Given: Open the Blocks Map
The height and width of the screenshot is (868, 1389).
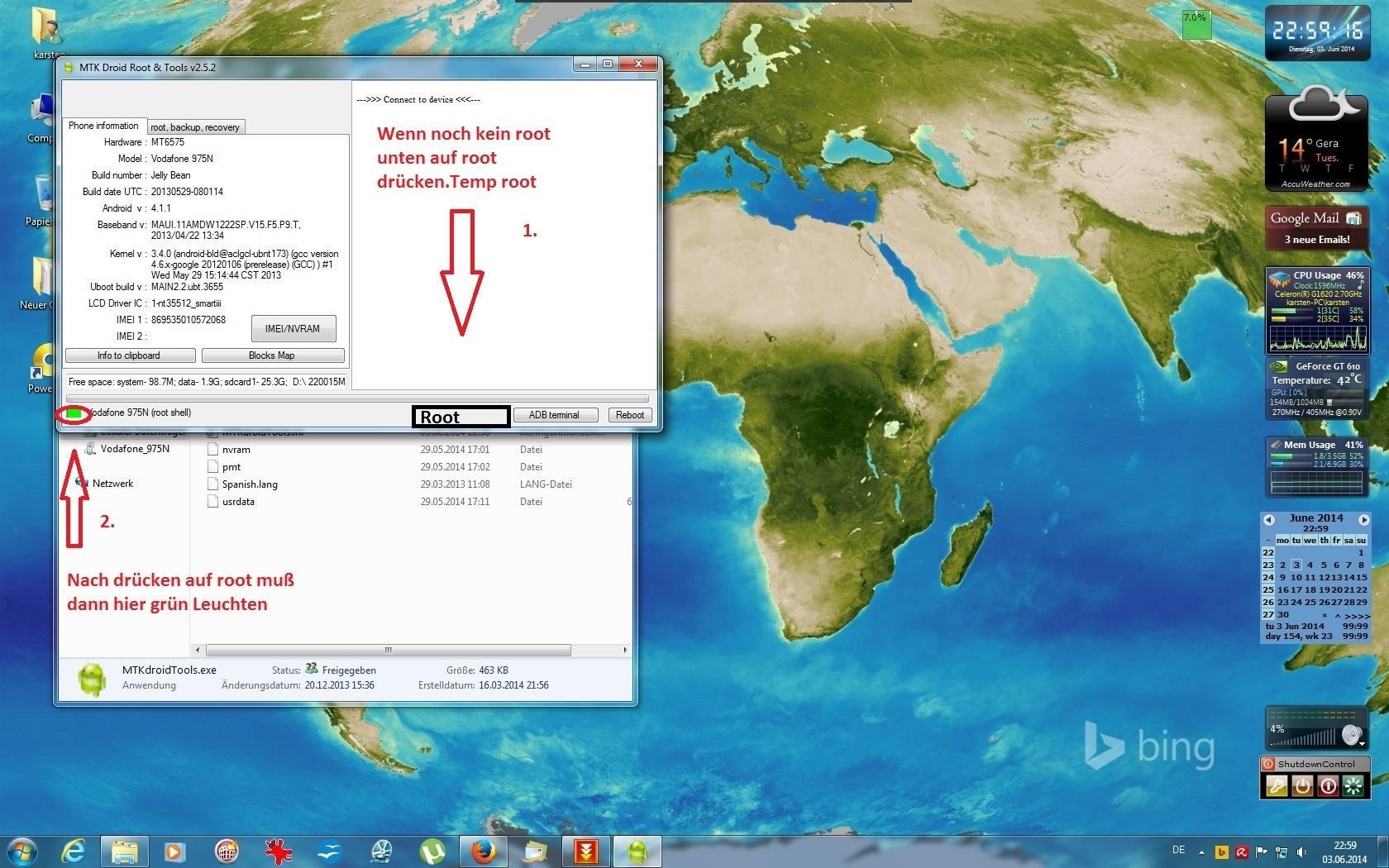Looking at the screenshot, I should pyautogui.click(x=272, y=355).
